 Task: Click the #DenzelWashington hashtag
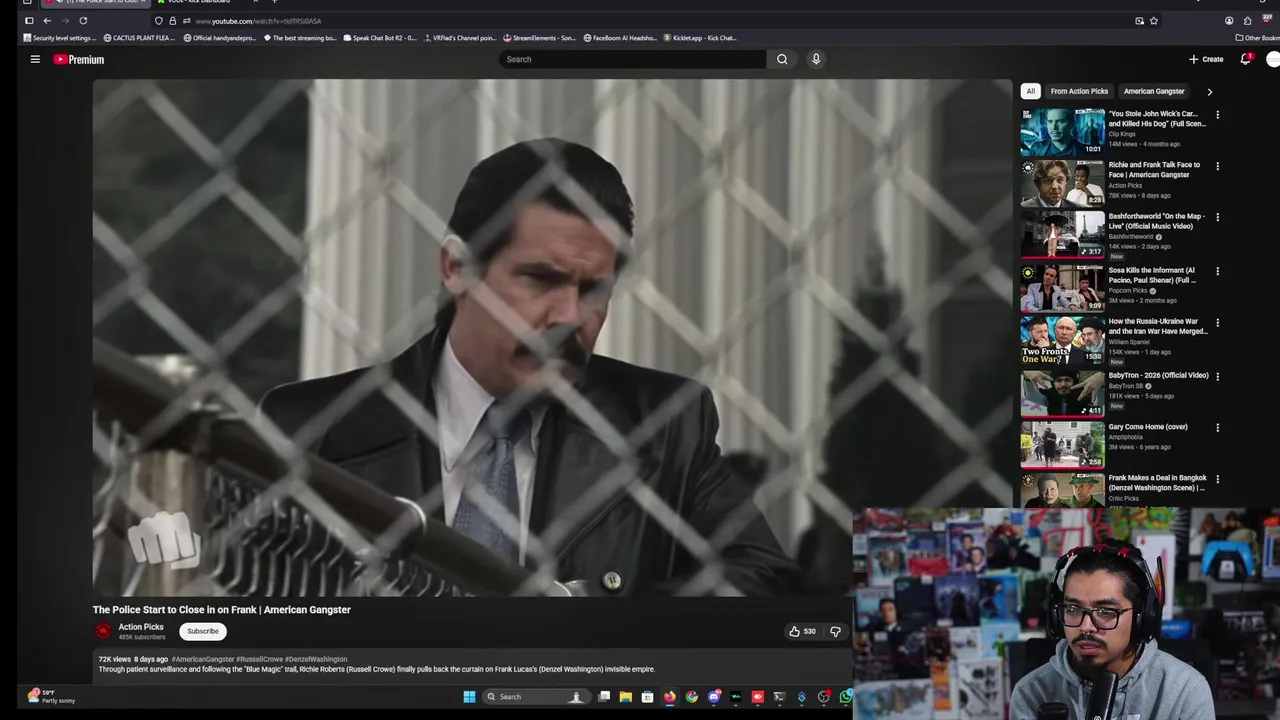coord(316,660)
